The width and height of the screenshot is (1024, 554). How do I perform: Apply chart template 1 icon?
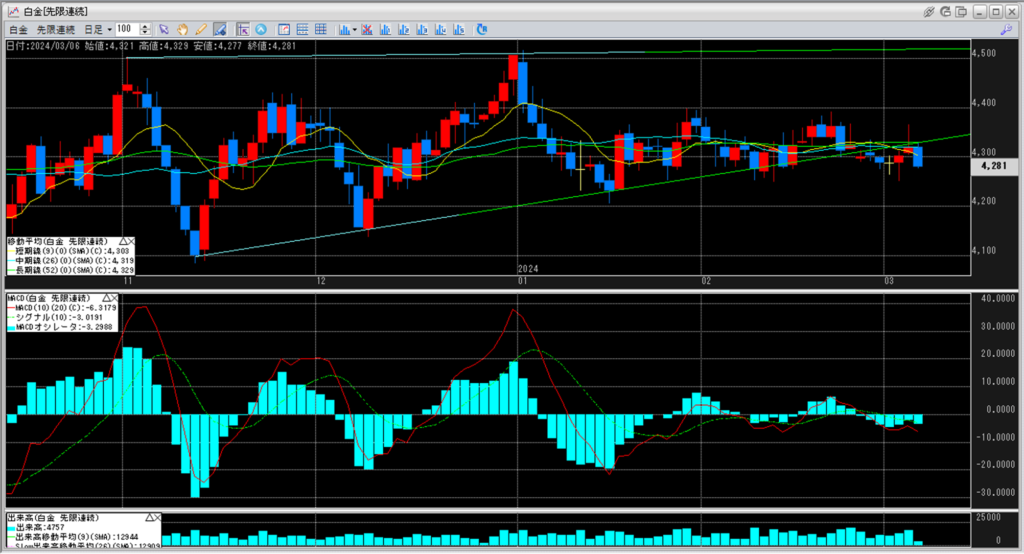point(385,29)
